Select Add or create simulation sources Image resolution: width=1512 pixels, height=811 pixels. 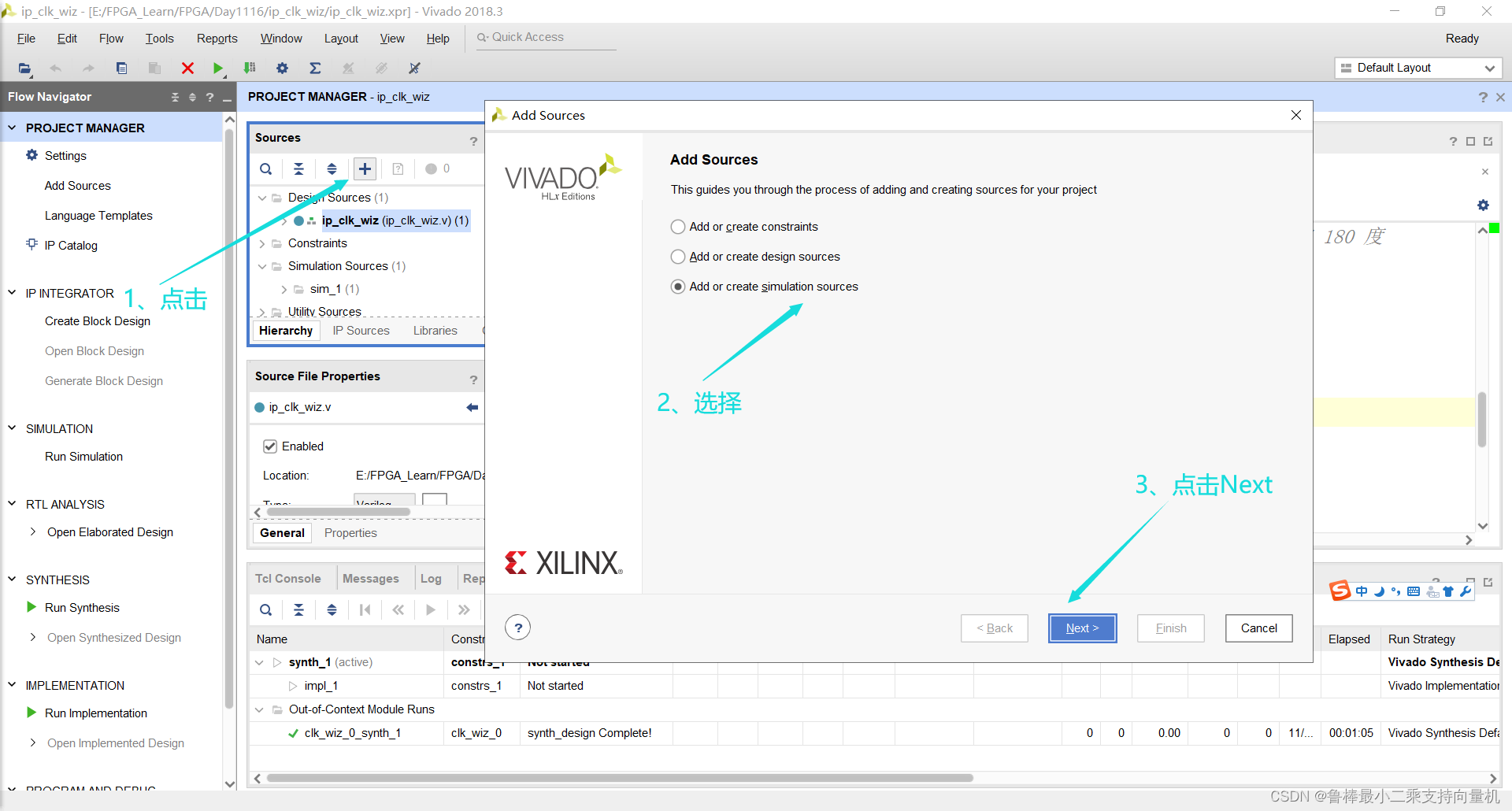pos(678,287)
